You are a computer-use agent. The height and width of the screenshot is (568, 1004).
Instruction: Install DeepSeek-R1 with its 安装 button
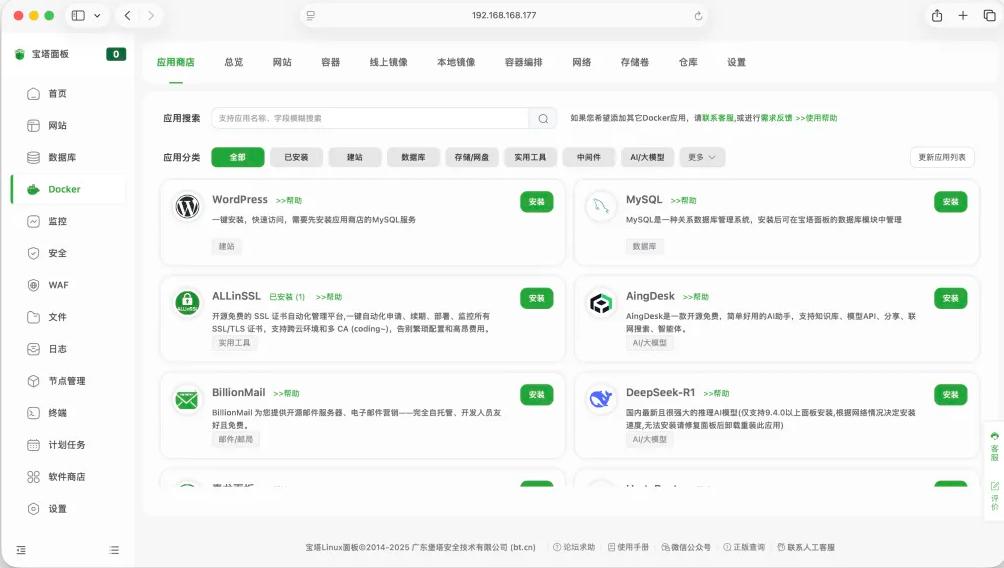[951, 395]
